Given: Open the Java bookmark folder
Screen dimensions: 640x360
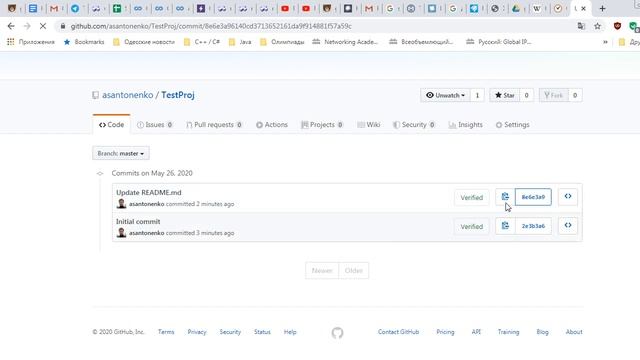Looking at the screenshot, I should [x=240, y=42].
